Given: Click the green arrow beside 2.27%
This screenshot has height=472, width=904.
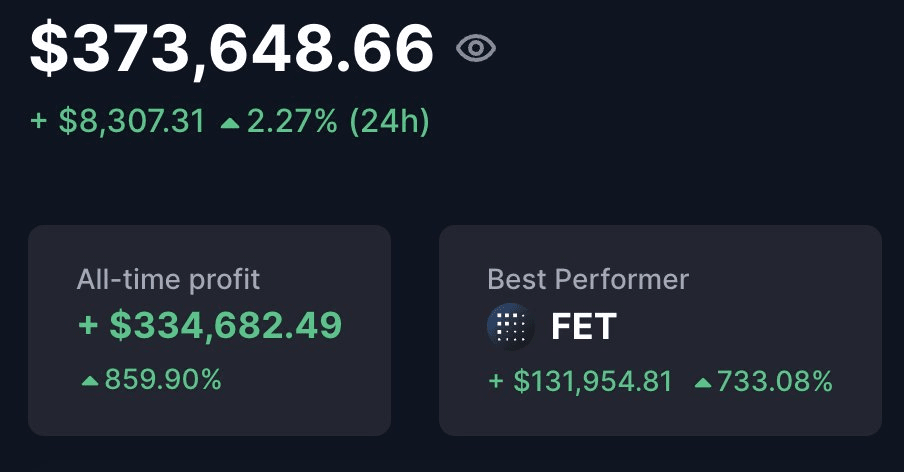Looking at the screenshot, I should pyautogui.click(x=230, y=123).
